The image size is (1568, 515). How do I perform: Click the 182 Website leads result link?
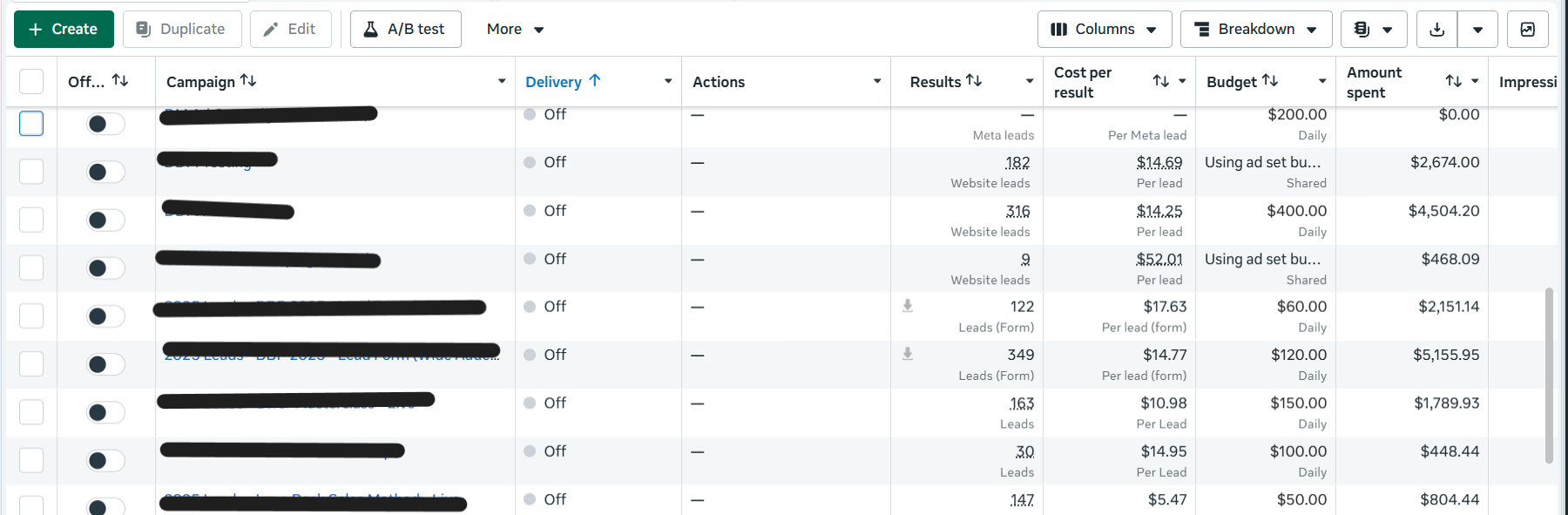[x=1017, y=163]
